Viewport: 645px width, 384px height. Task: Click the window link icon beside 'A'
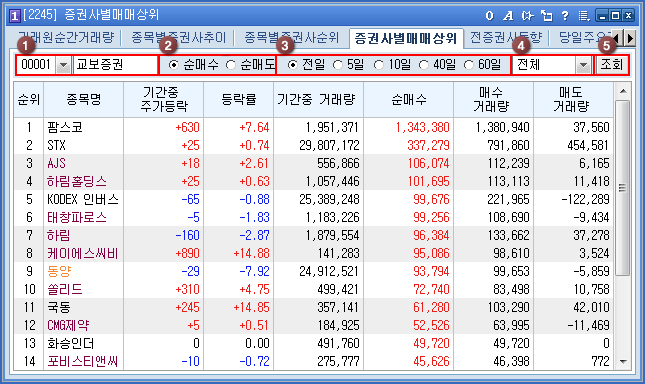(527, 16)
